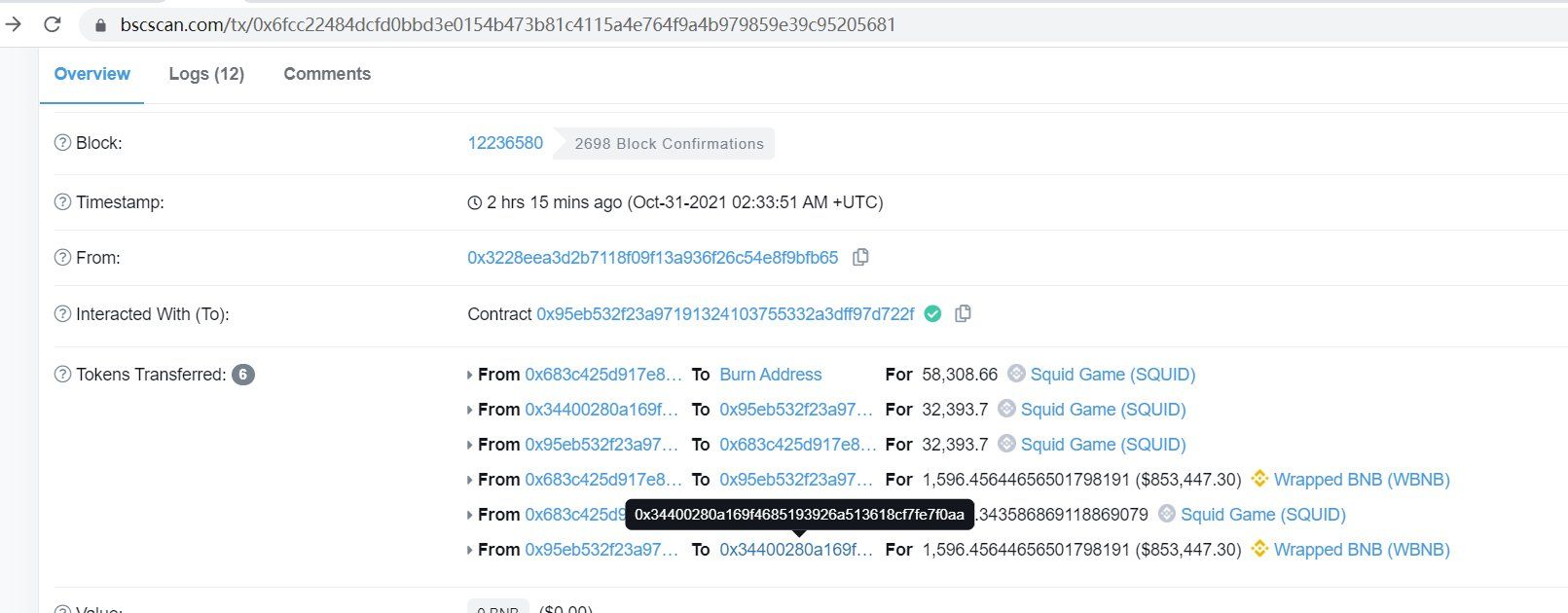This screenshot has height=613, width=1568.
Task: Expand the 58,308.66 SQUID transfer row arrow
Action: 470,375
